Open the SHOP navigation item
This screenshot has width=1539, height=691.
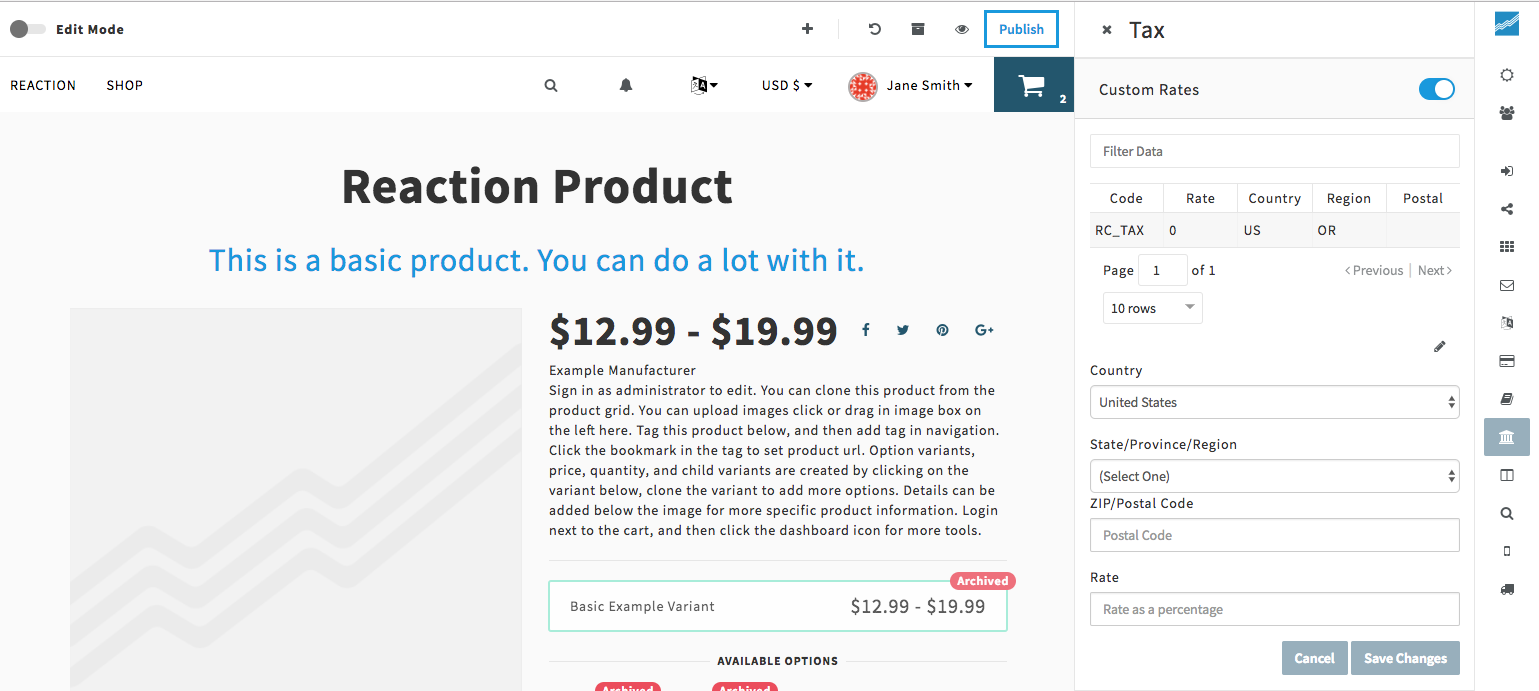[125, 86]
